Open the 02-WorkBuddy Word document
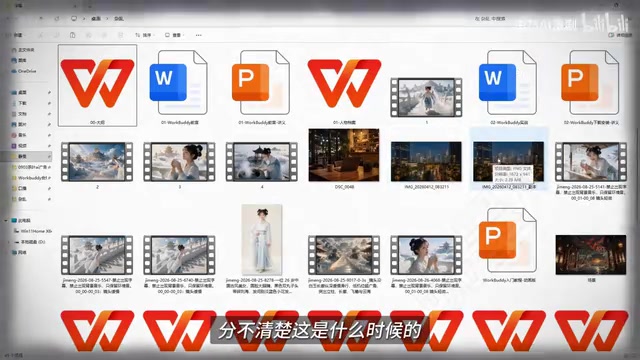The height and width of the screenshot is (360, 640). click(509, 85)
